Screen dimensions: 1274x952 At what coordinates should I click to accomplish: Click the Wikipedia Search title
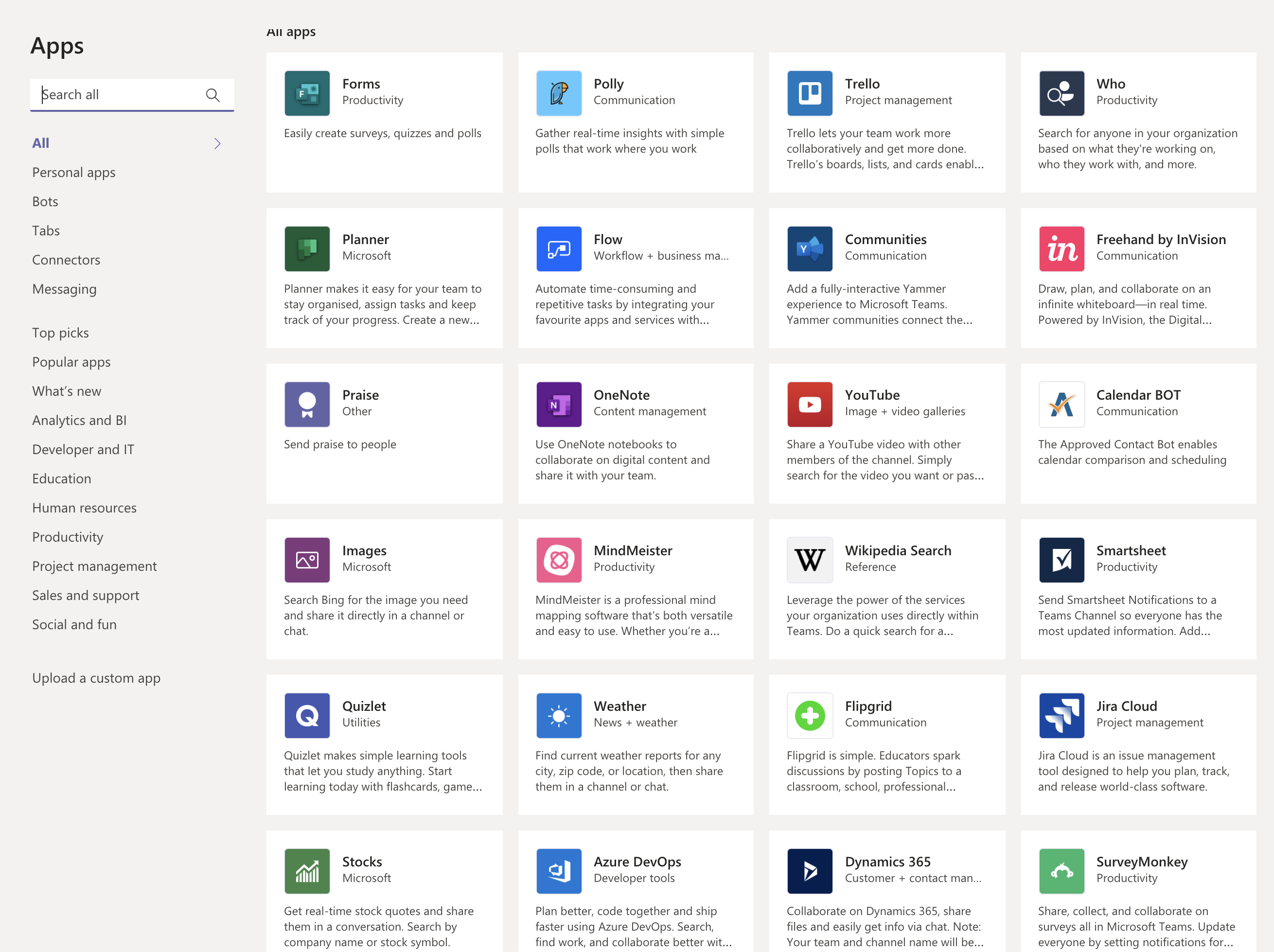(898, 550)
